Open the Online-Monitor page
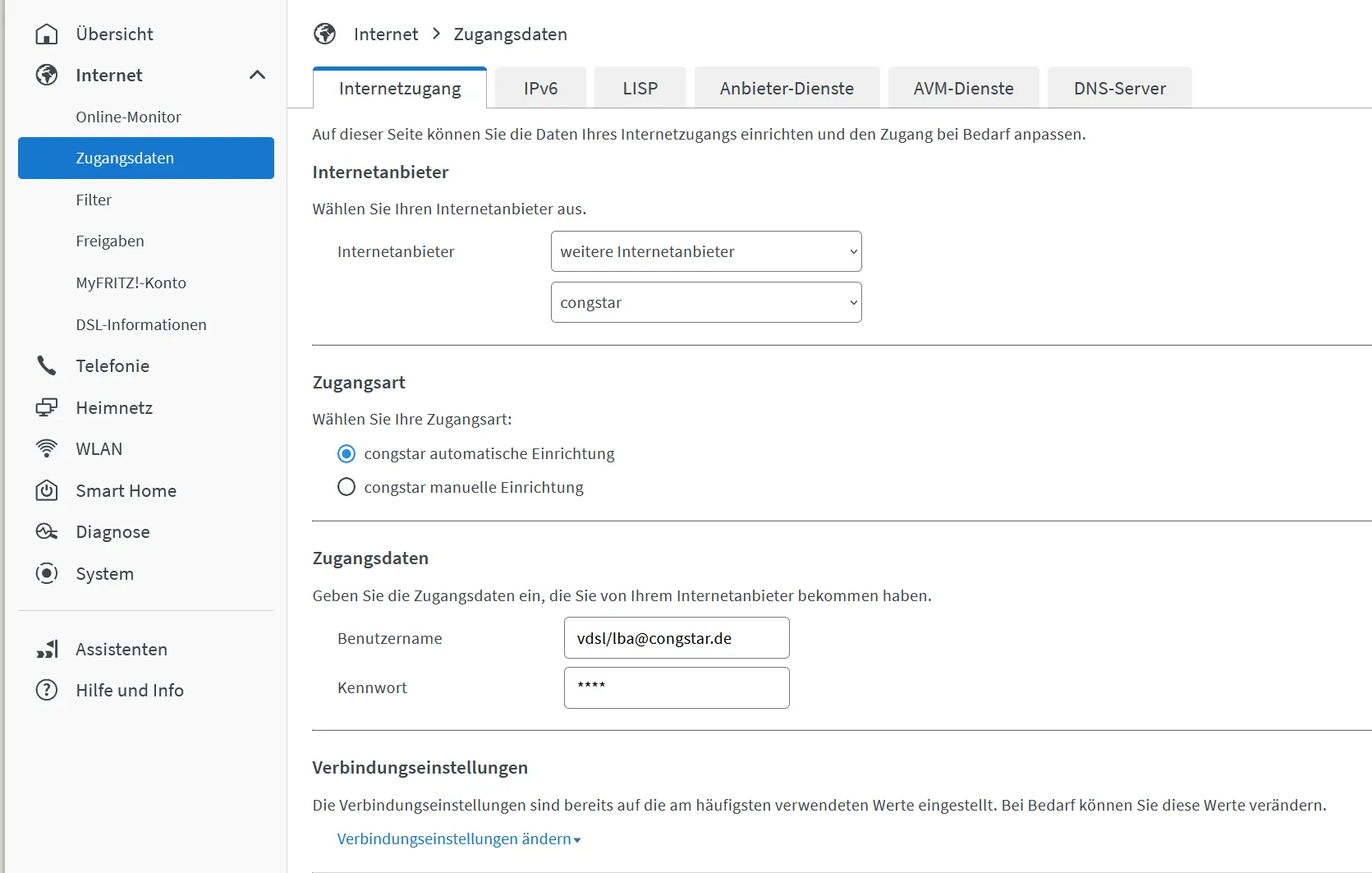Viewport: 1372px width, 873px height. pyautogui.click(x=128, y=117)
